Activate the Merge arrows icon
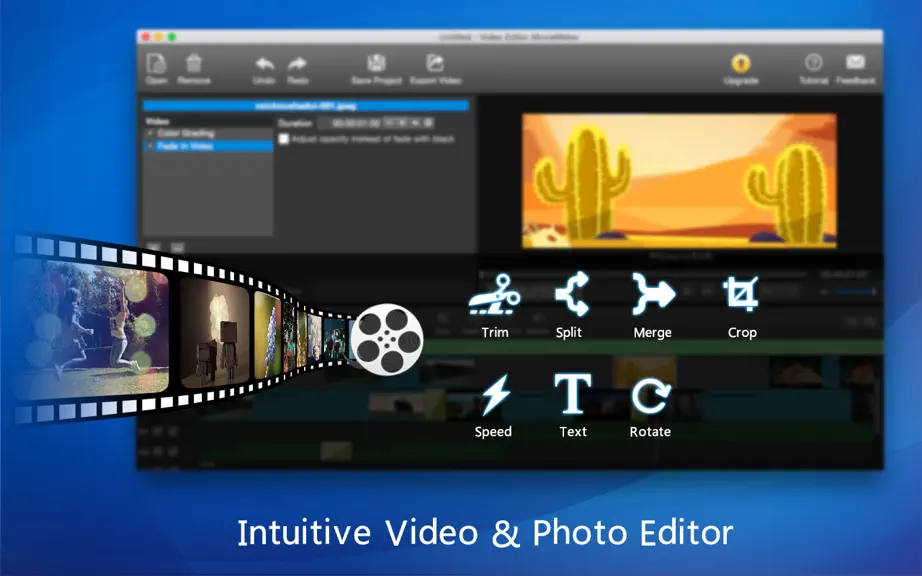Viewport: 922px width, 576px height. coord(653,293)
